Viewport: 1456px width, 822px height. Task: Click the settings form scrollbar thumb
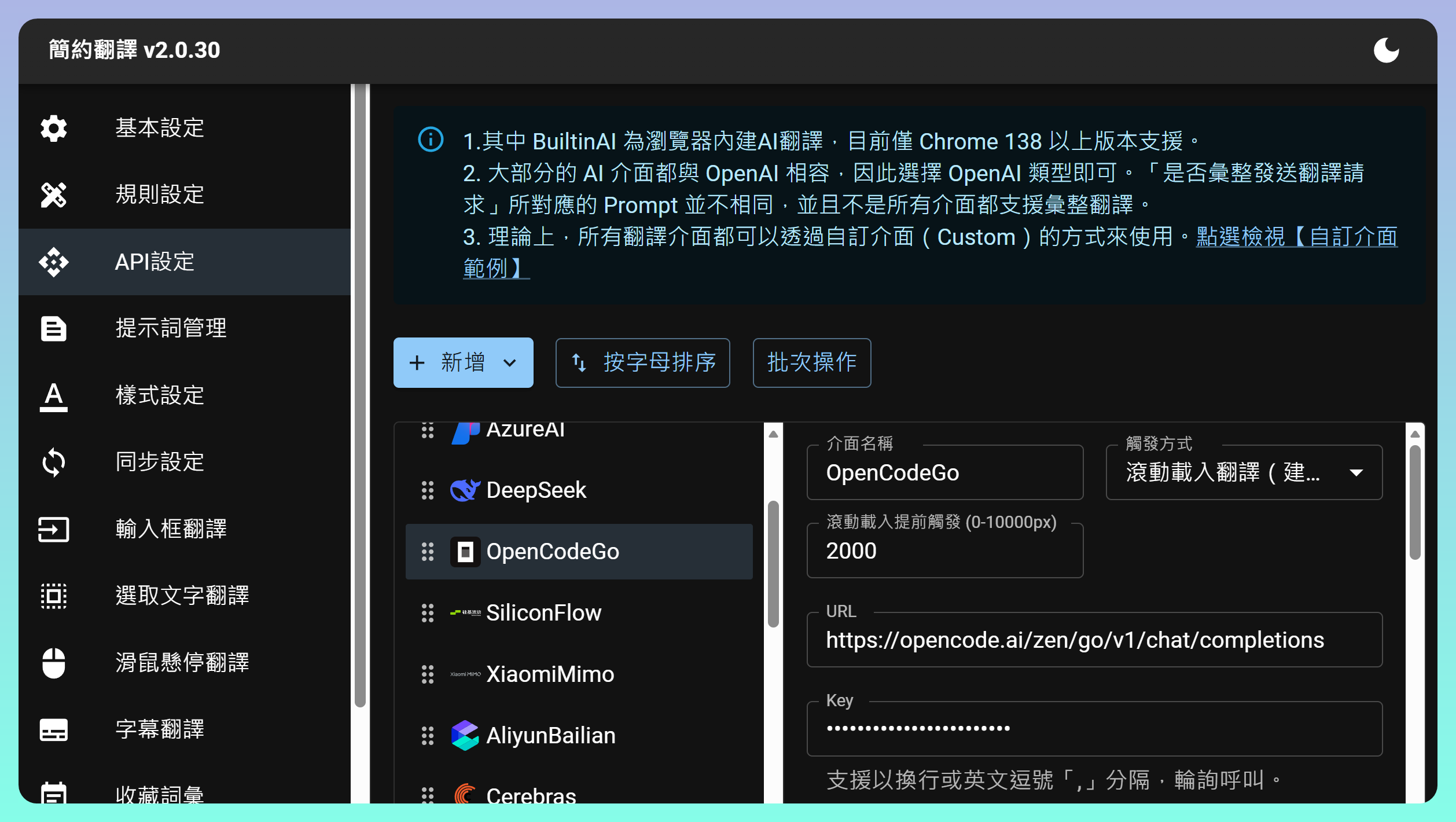tap(1415, 502)
